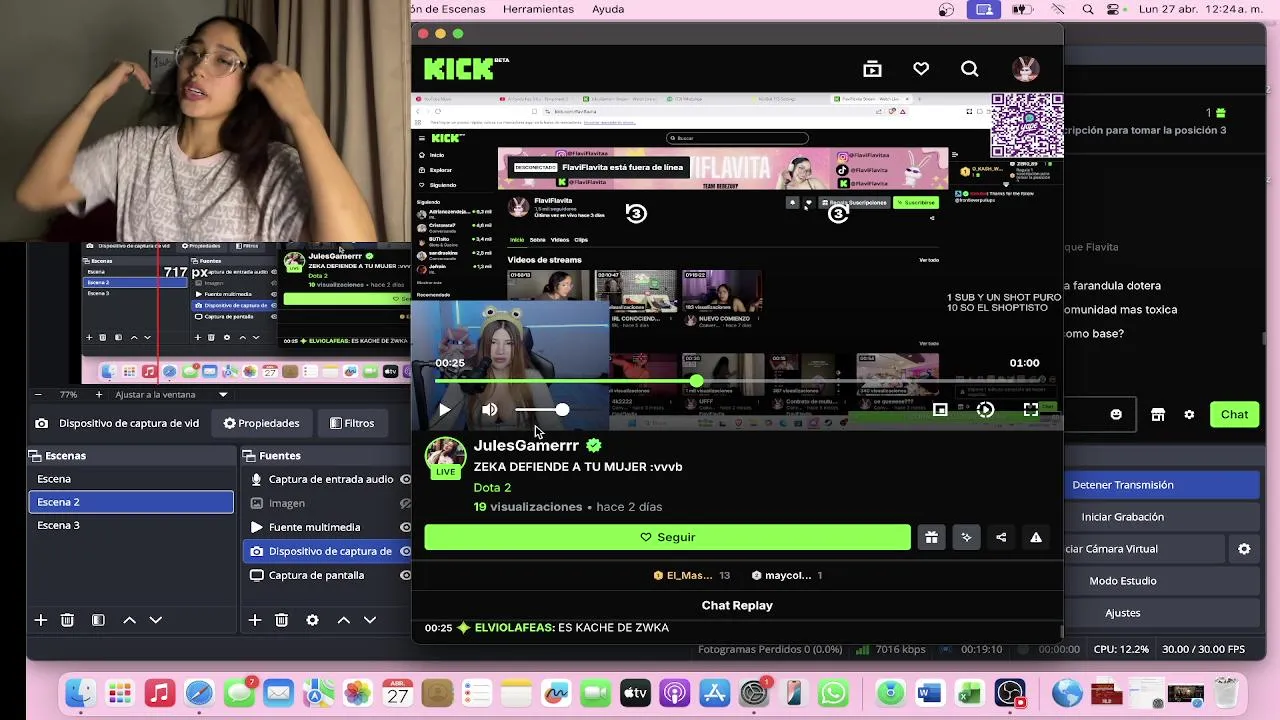Image resolution: width=1280 pixels, height=720 pixels.
Task: Select the scene named Escena
Action: (131, 479)
